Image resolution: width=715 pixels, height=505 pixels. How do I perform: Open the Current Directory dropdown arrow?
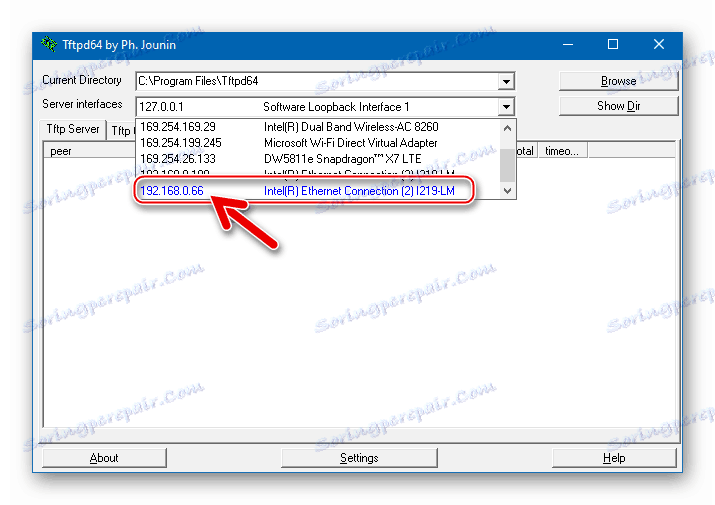pyautogui.click(x=506, y=82)
